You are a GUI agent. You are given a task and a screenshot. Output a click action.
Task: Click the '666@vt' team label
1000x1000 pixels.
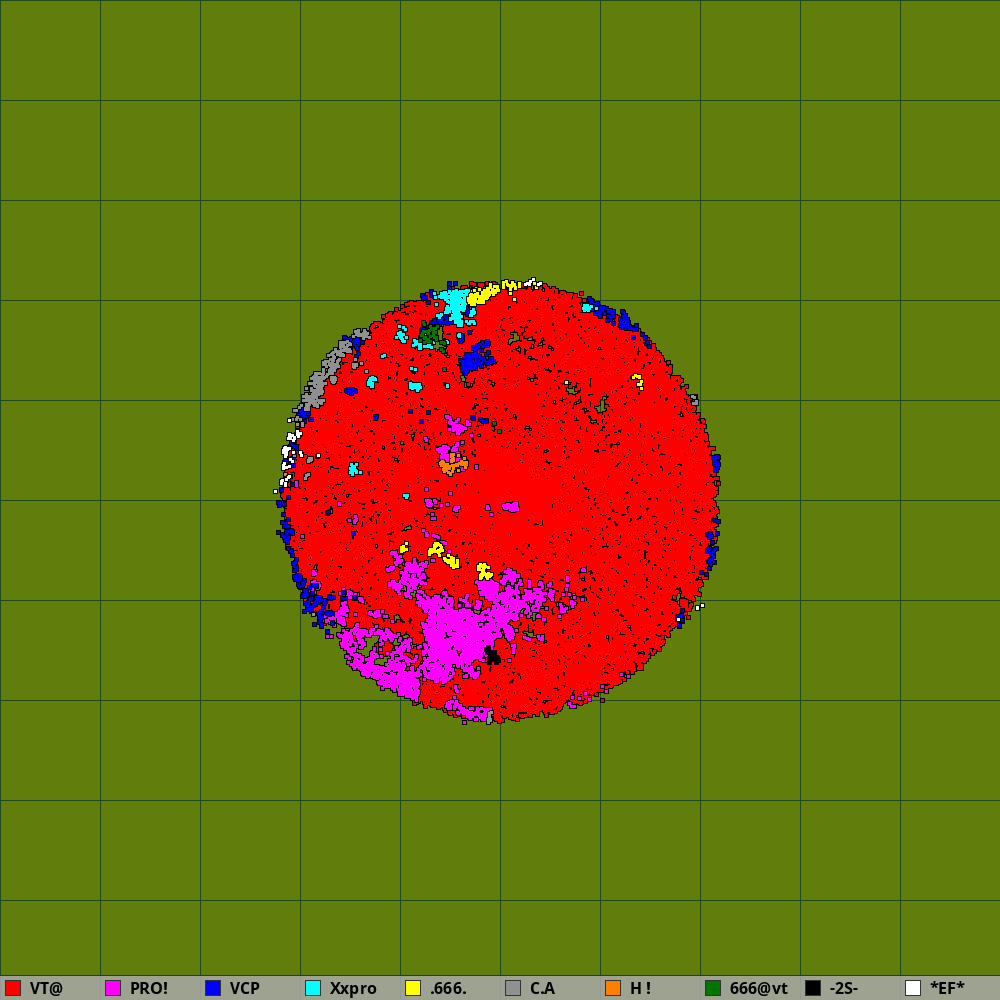(758, 989)
